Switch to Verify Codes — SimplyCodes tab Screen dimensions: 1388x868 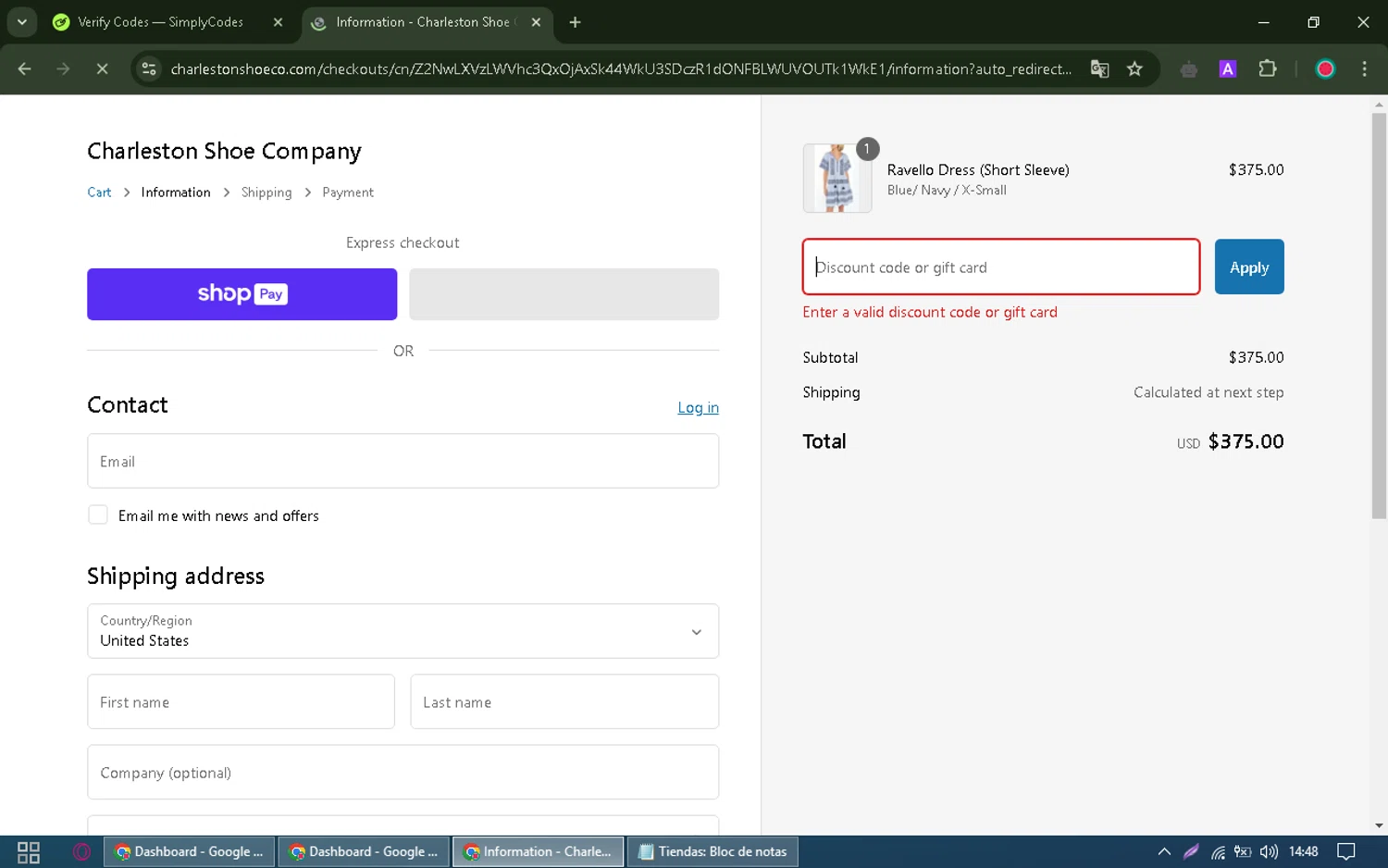159,22
